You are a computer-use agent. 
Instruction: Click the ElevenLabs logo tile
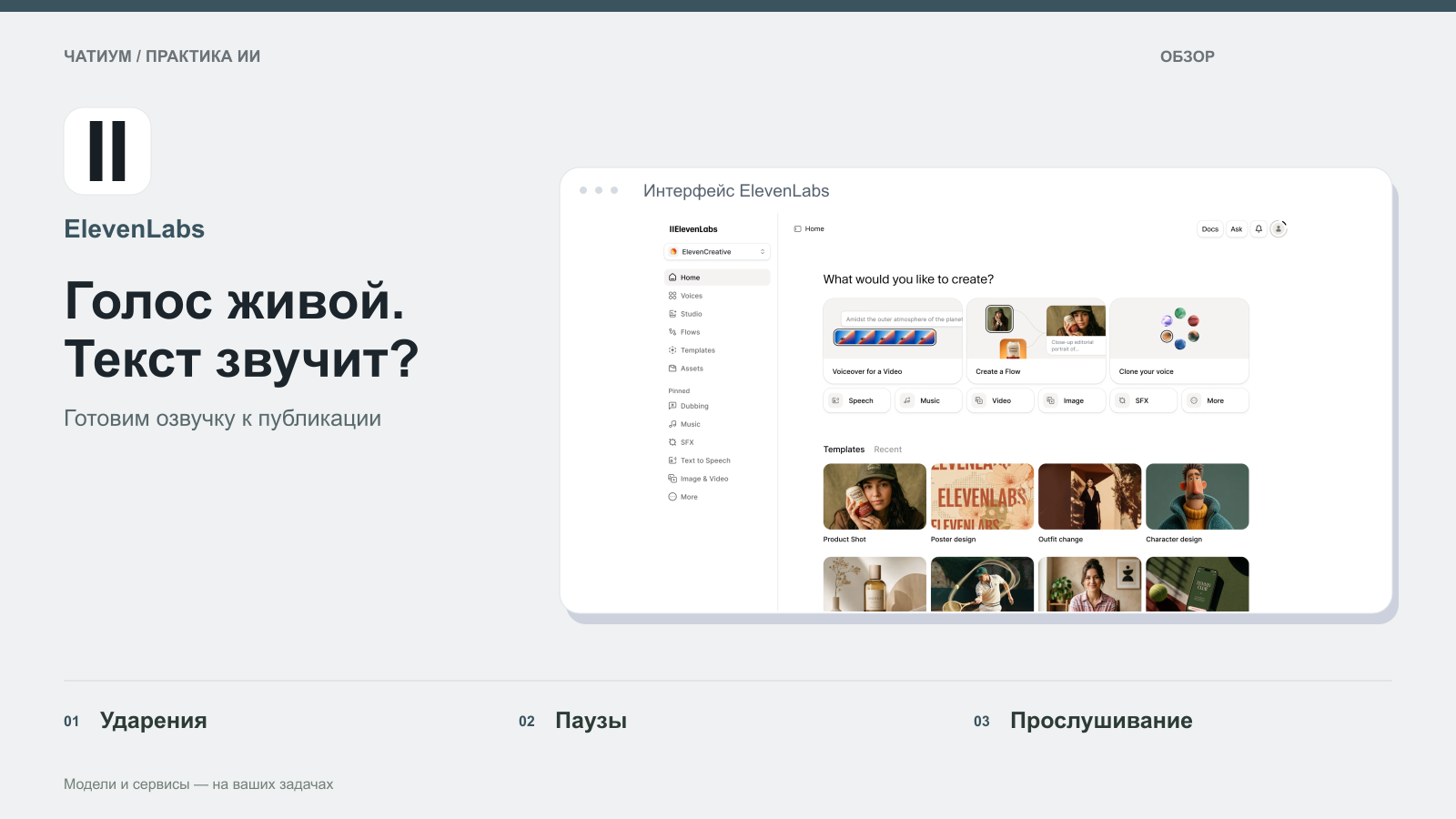pyautogui.click(x=107, y=151)
